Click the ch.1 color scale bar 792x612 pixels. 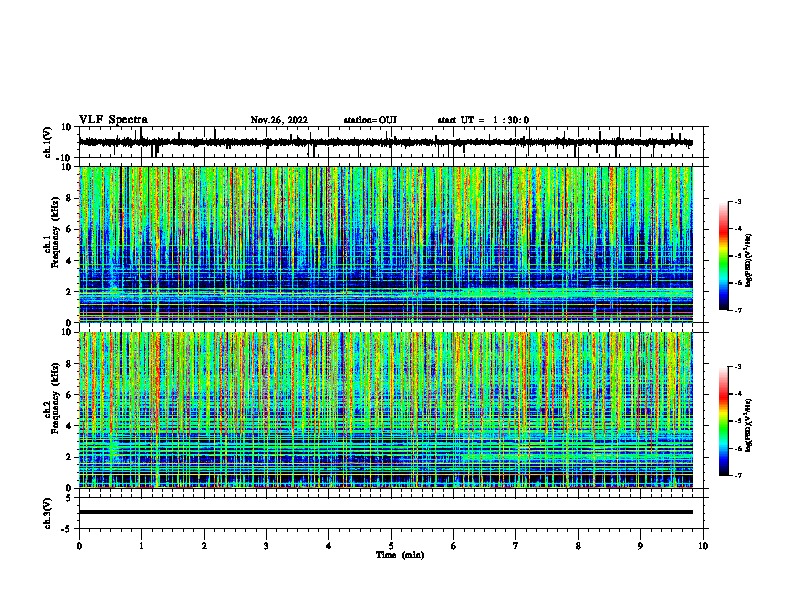pos(724,256)
